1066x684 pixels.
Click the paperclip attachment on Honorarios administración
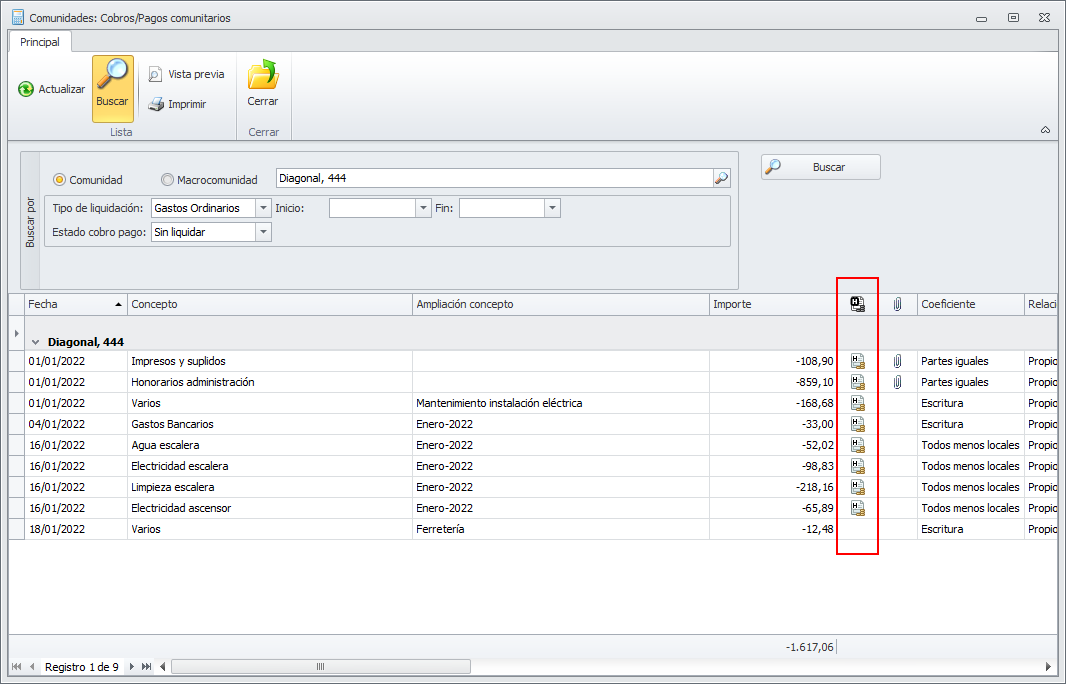point(897,382)
